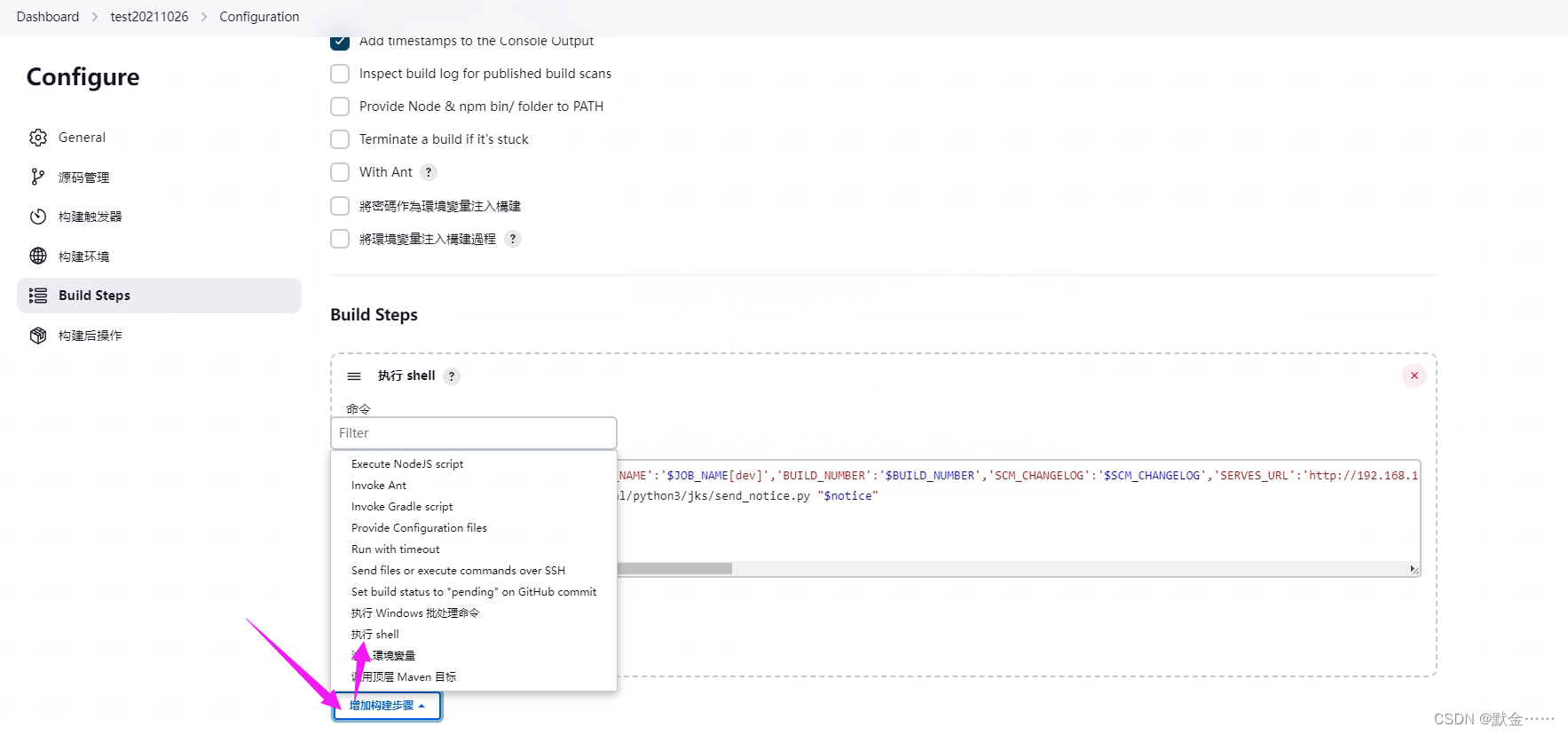
Task: Open help icon next to With Ant
Action: coord(429,172)
